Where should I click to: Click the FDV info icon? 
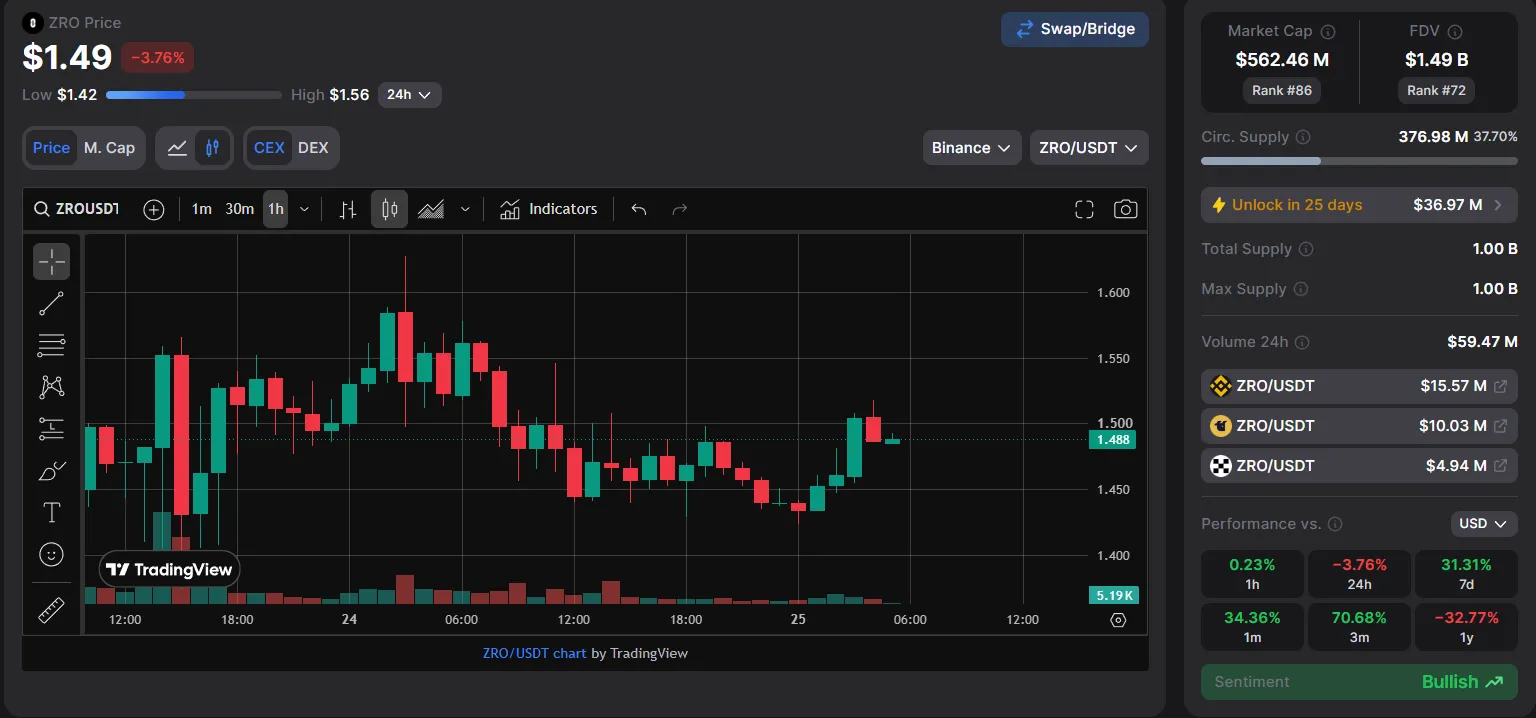coord(1455,32)
